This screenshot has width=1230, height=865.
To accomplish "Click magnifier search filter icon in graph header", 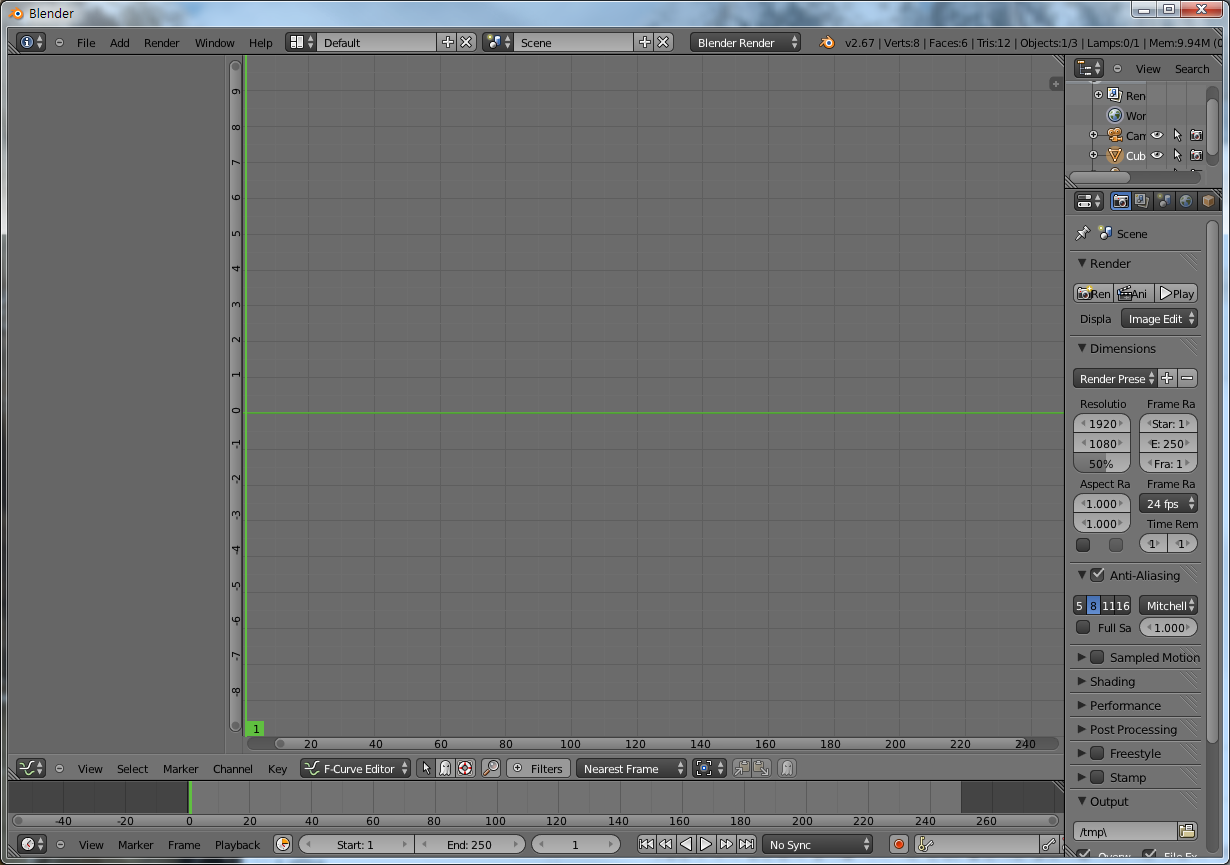I will 491,768.
